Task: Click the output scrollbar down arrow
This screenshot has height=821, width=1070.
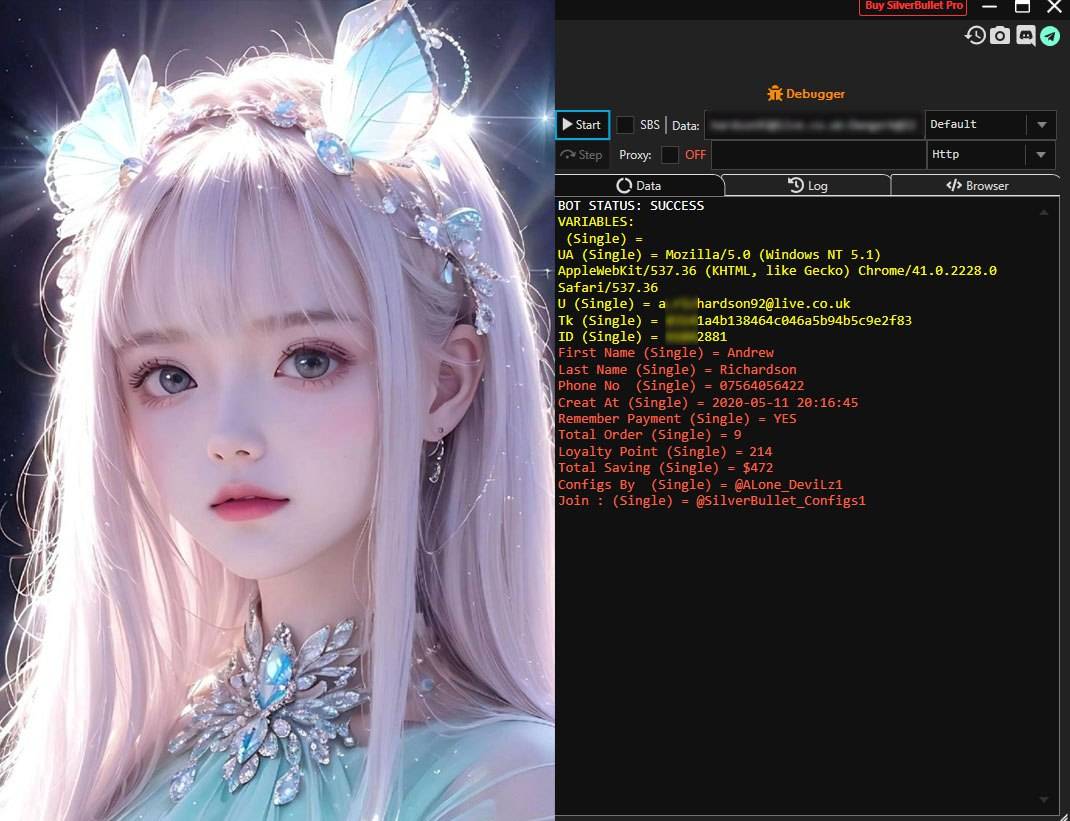Action: click(1043, 799)
